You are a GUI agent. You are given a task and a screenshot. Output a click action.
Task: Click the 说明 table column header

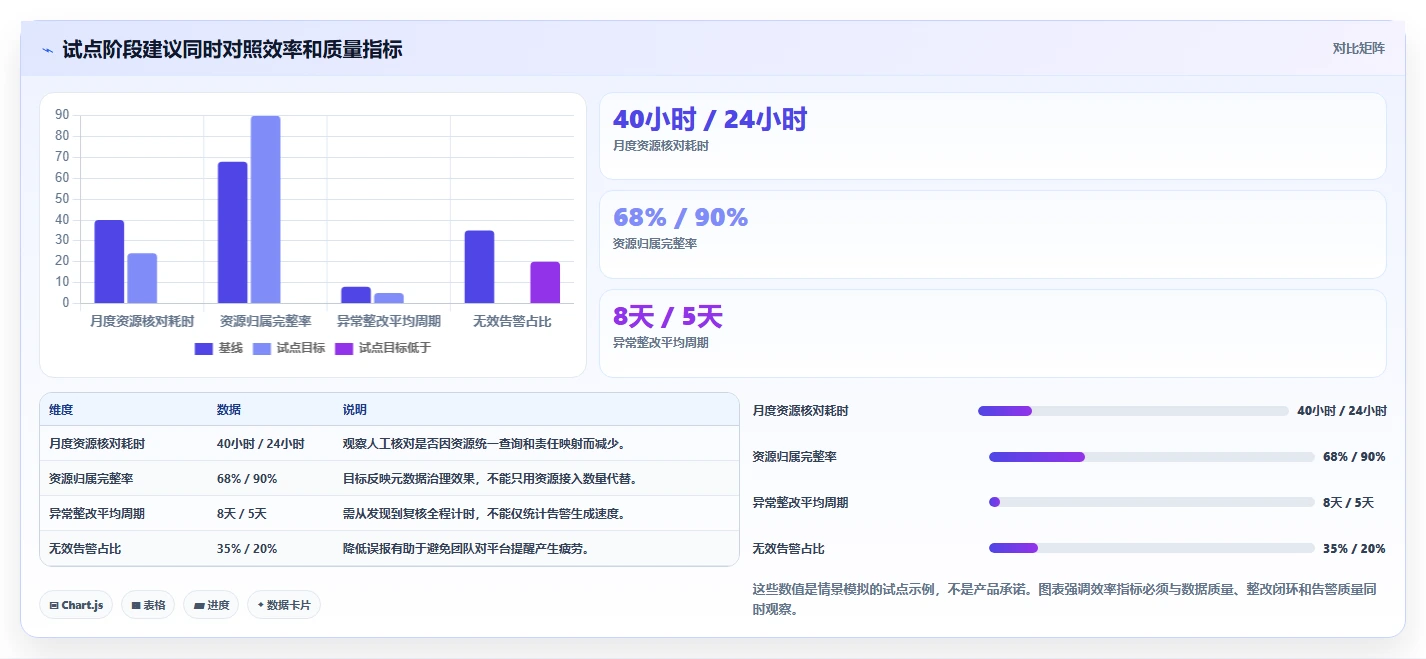tap(355, 410)
